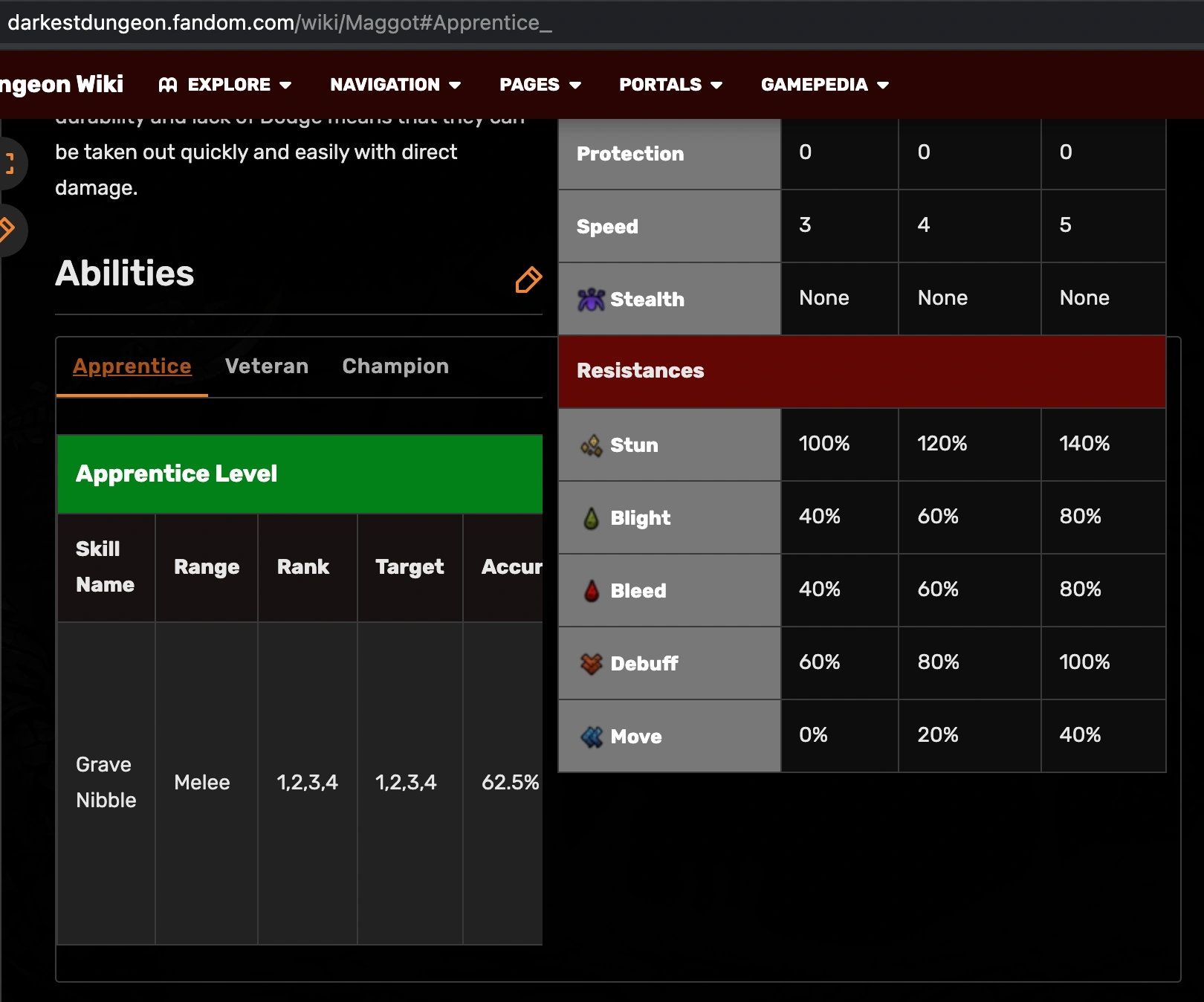
Task: Open the Gamepedia dropdown menu
Action: (x=825, y=85)
